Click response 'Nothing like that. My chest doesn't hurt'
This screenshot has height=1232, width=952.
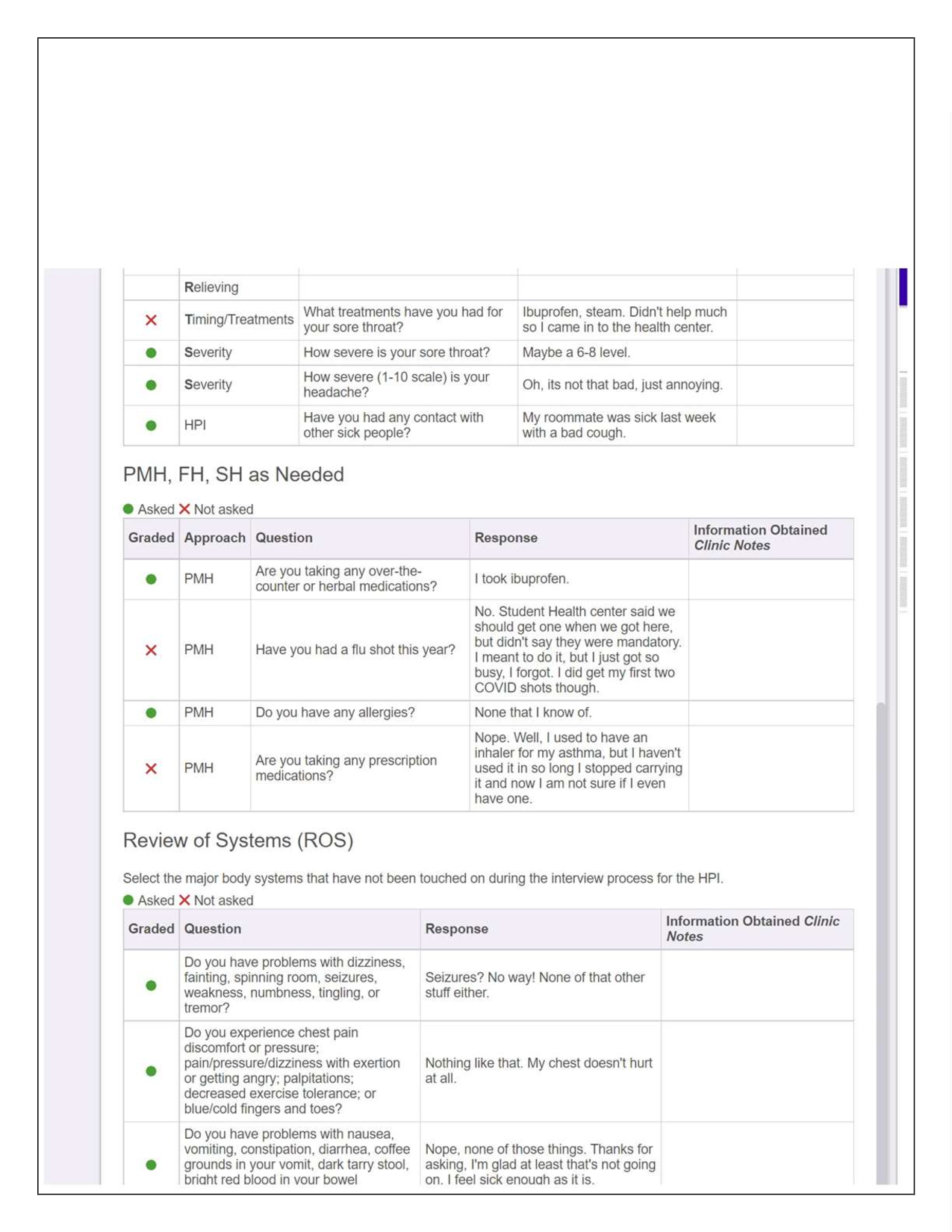coord(538,1071)
